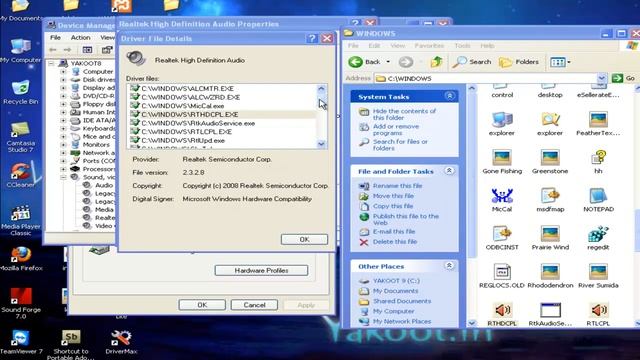Open the Favorites menu in WINDOWS explorer
The image size is (640, 360).
click(429, 45)
